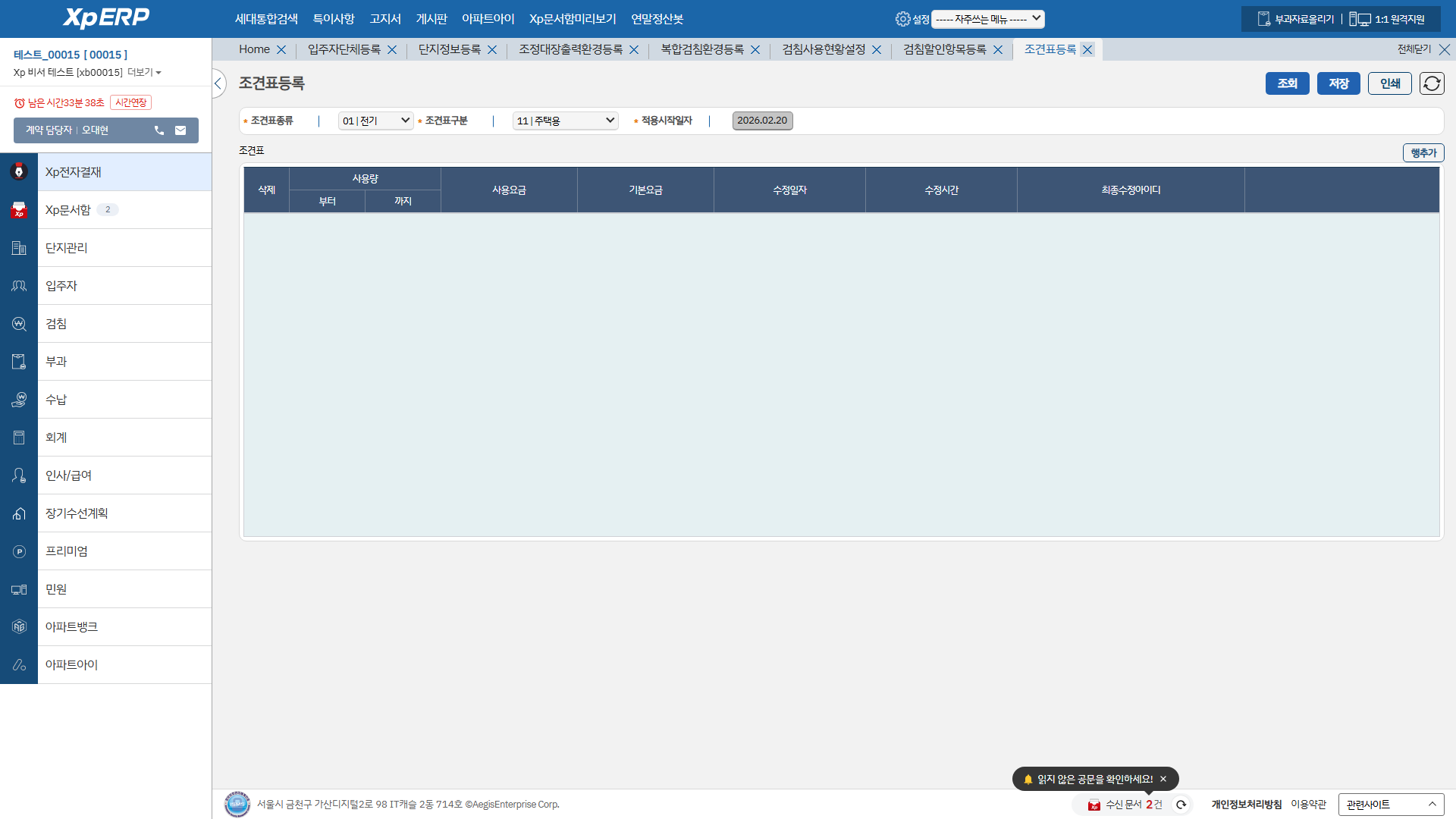1456x819 pixels.
Task: Open the 1:1 원격지원 monitor icon
Action: (1360, 19)
